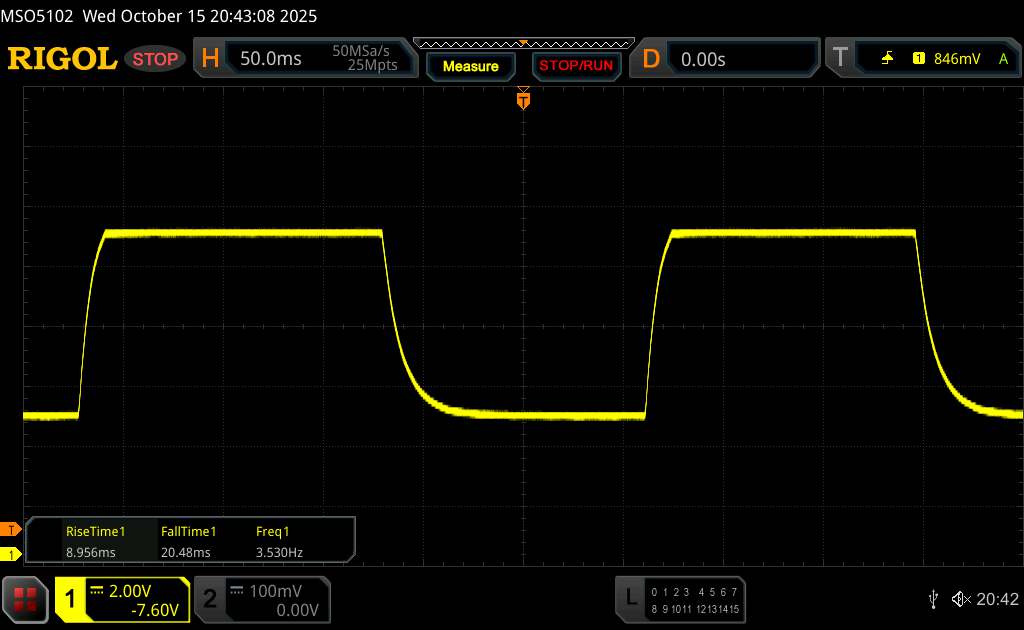
Task: Click the orange trigger level marker at left edge
Action: pyautogui.click(x=11, y=529)
